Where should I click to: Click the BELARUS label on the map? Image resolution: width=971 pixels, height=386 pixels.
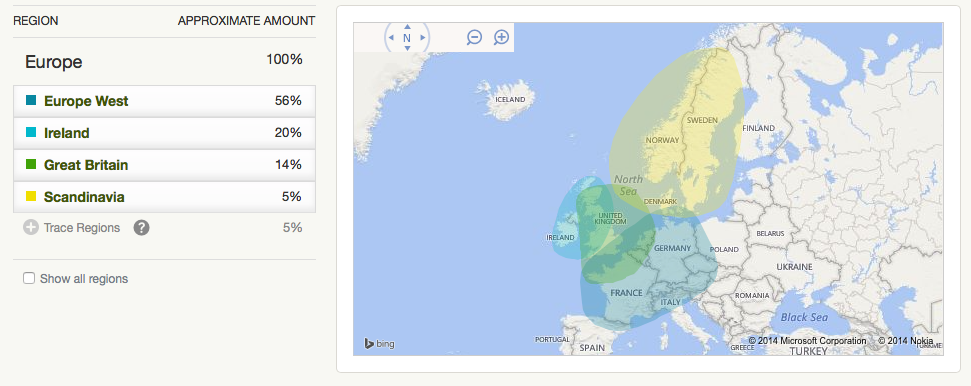[x=770, y=234]
